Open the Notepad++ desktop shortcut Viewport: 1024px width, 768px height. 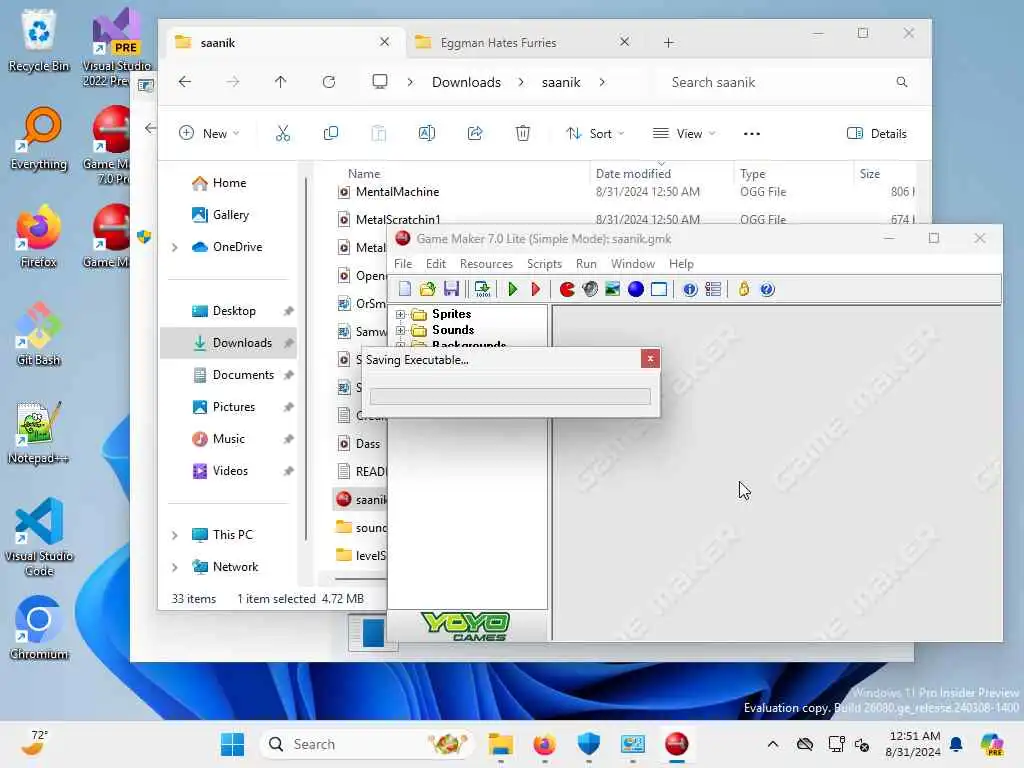pos(38,433)
